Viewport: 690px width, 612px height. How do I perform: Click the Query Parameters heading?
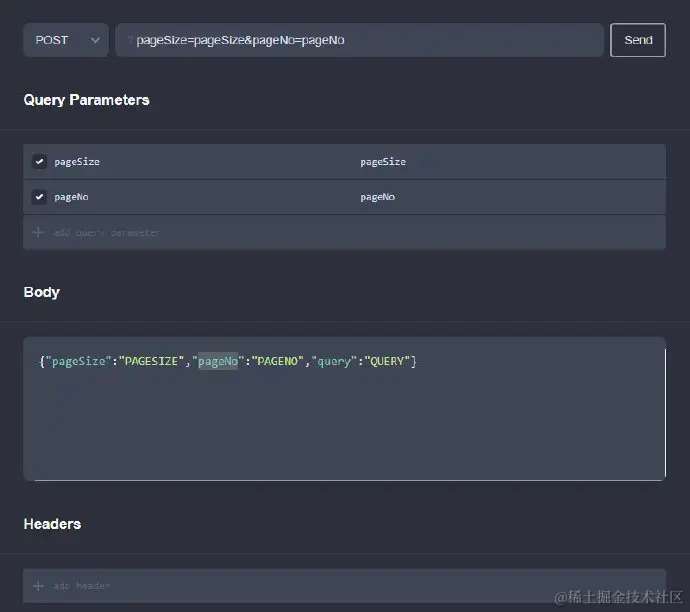(87, 100)
